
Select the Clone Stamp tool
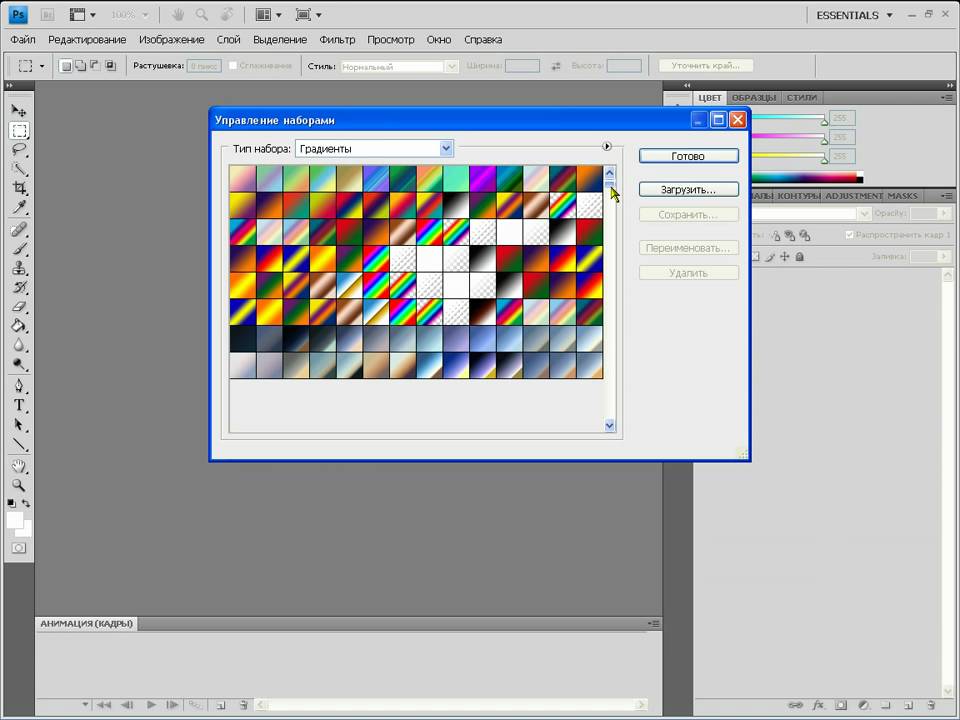[19, 268]
